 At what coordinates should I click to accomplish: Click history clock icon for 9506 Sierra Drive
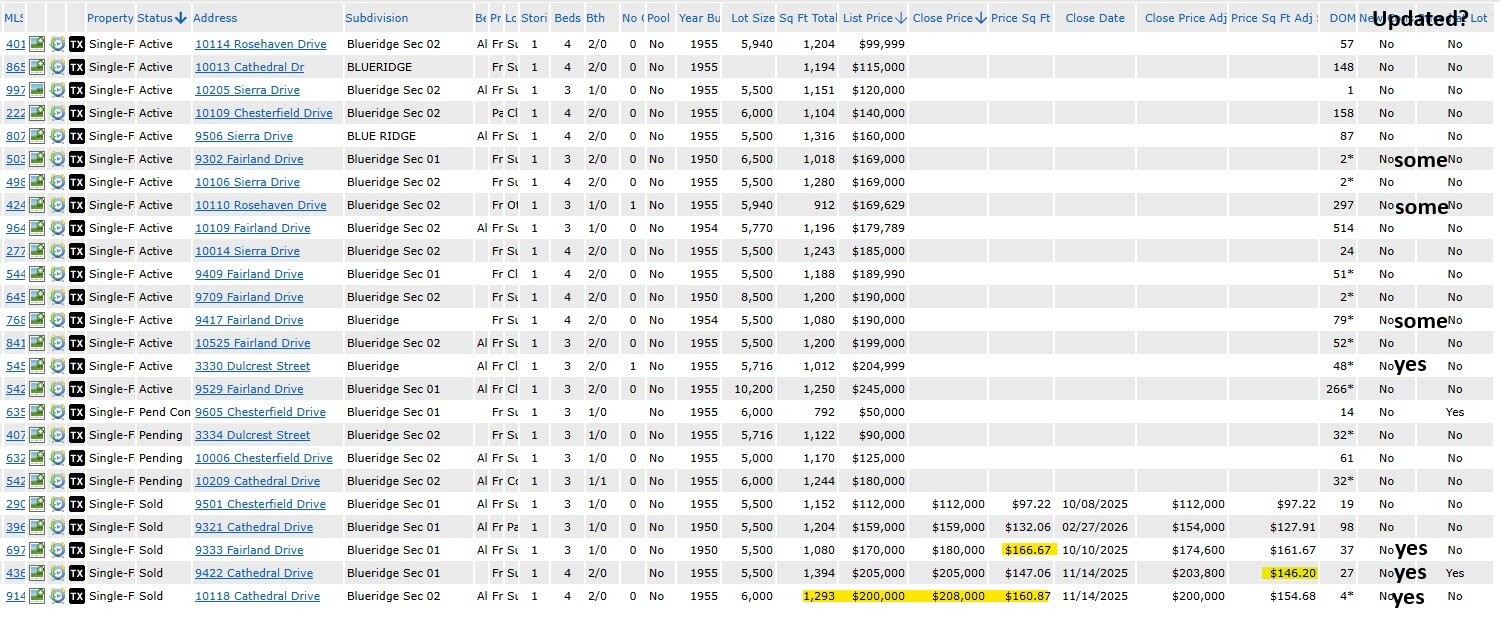click(x=57, y=136)
